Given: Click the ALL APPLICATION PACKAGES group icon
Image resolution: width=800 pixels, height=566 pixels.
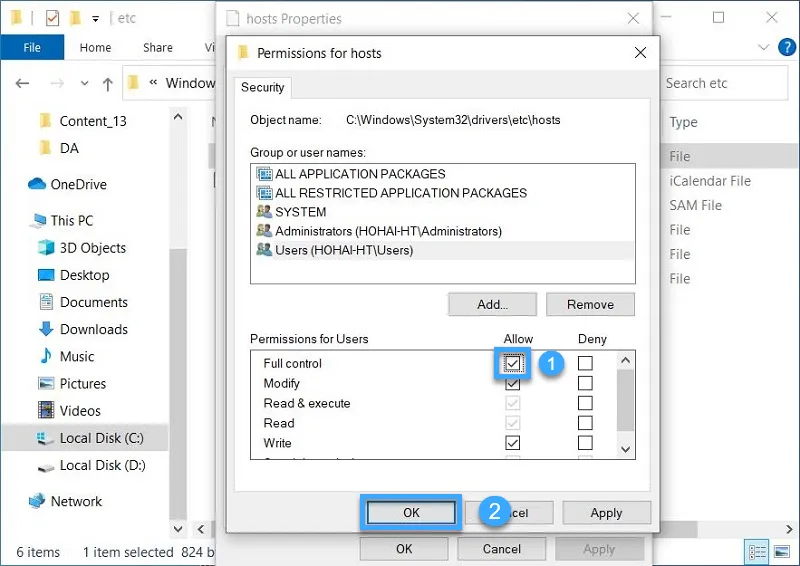Looking at the screenshot, I should pos(264,174).
